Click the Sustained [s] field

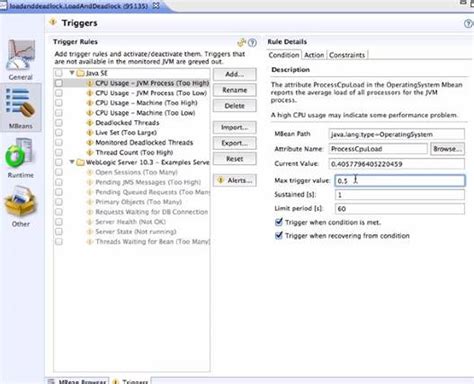point(400,195)
